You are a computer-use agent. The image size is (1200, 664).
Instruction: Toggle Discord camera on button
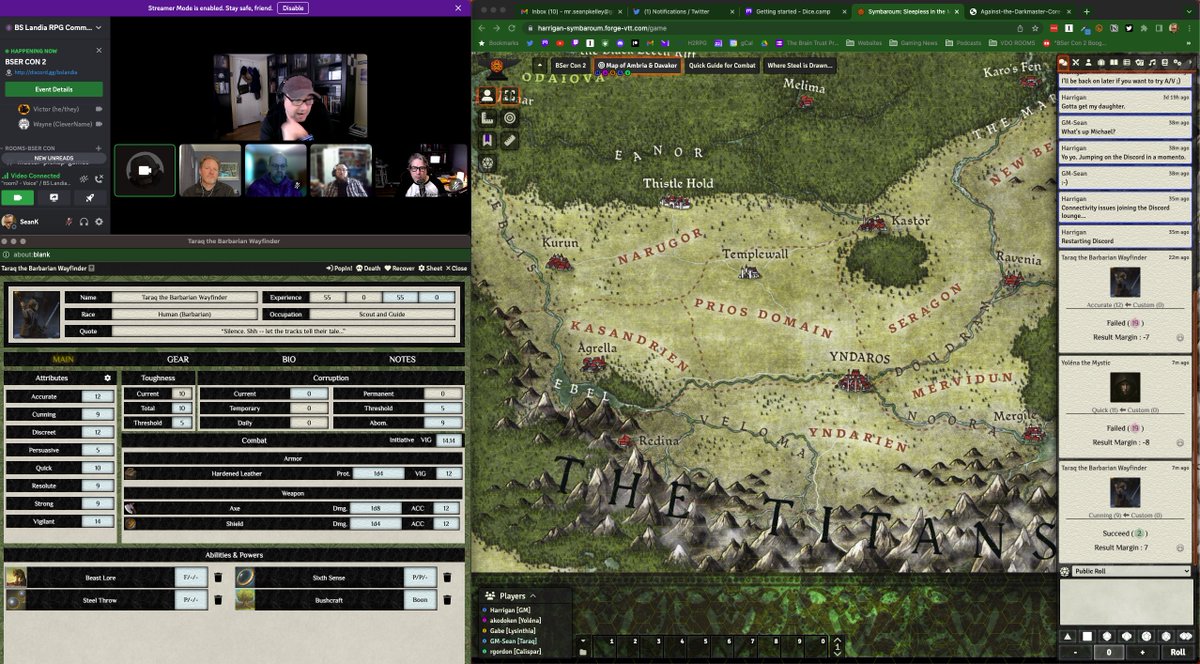(18, 198)
